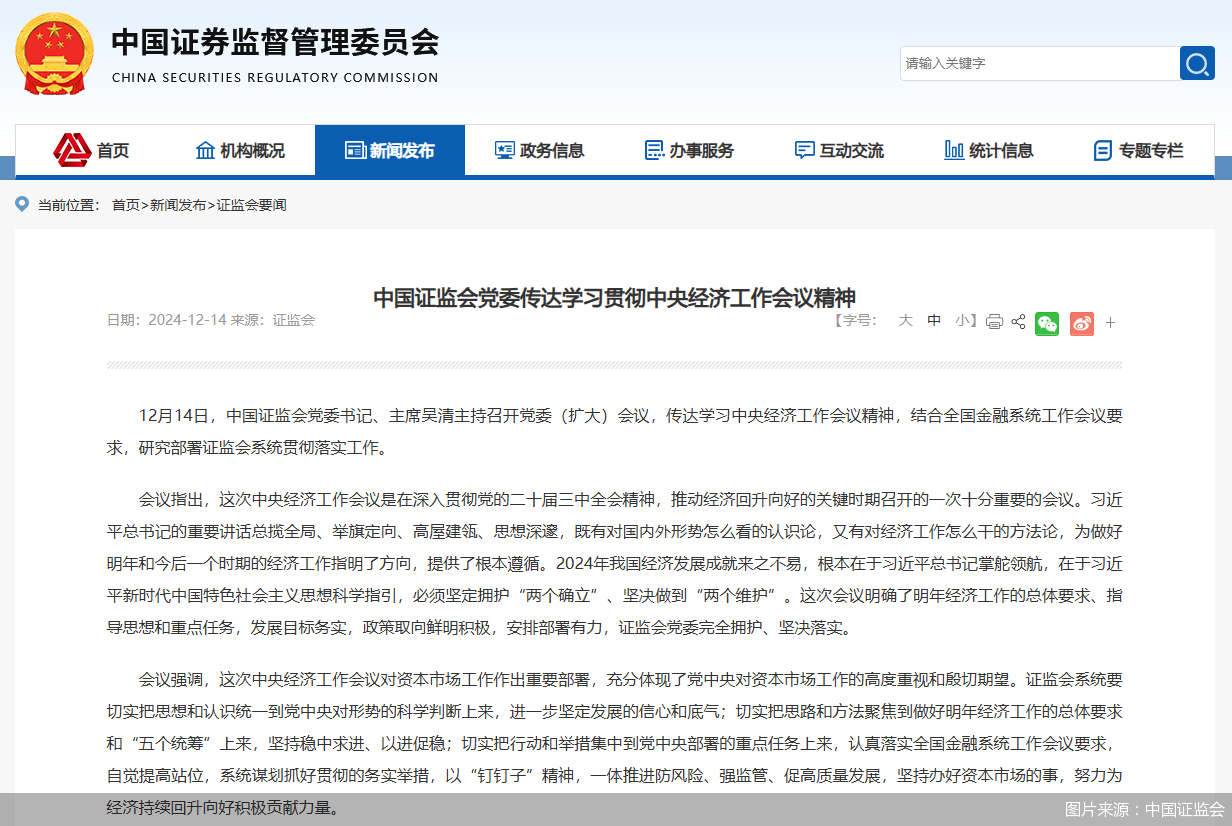This screenshot has width=1232, height=826.
Task: Go to 证监会要闻 in the breadcrumb
Action: 251,205
